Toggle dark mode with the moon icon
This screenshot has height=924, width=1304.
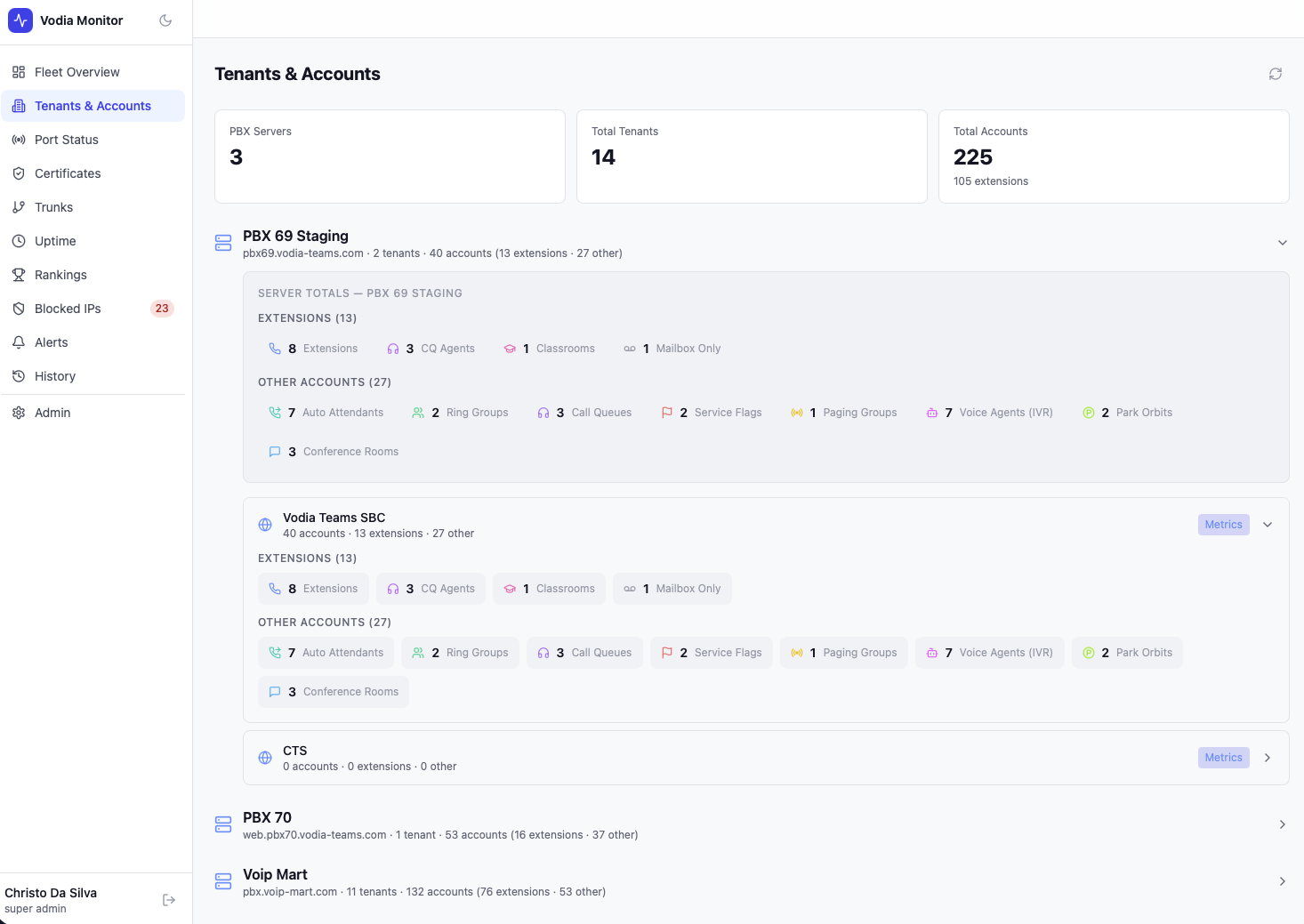pyautogui.click(x=165, y=20)
